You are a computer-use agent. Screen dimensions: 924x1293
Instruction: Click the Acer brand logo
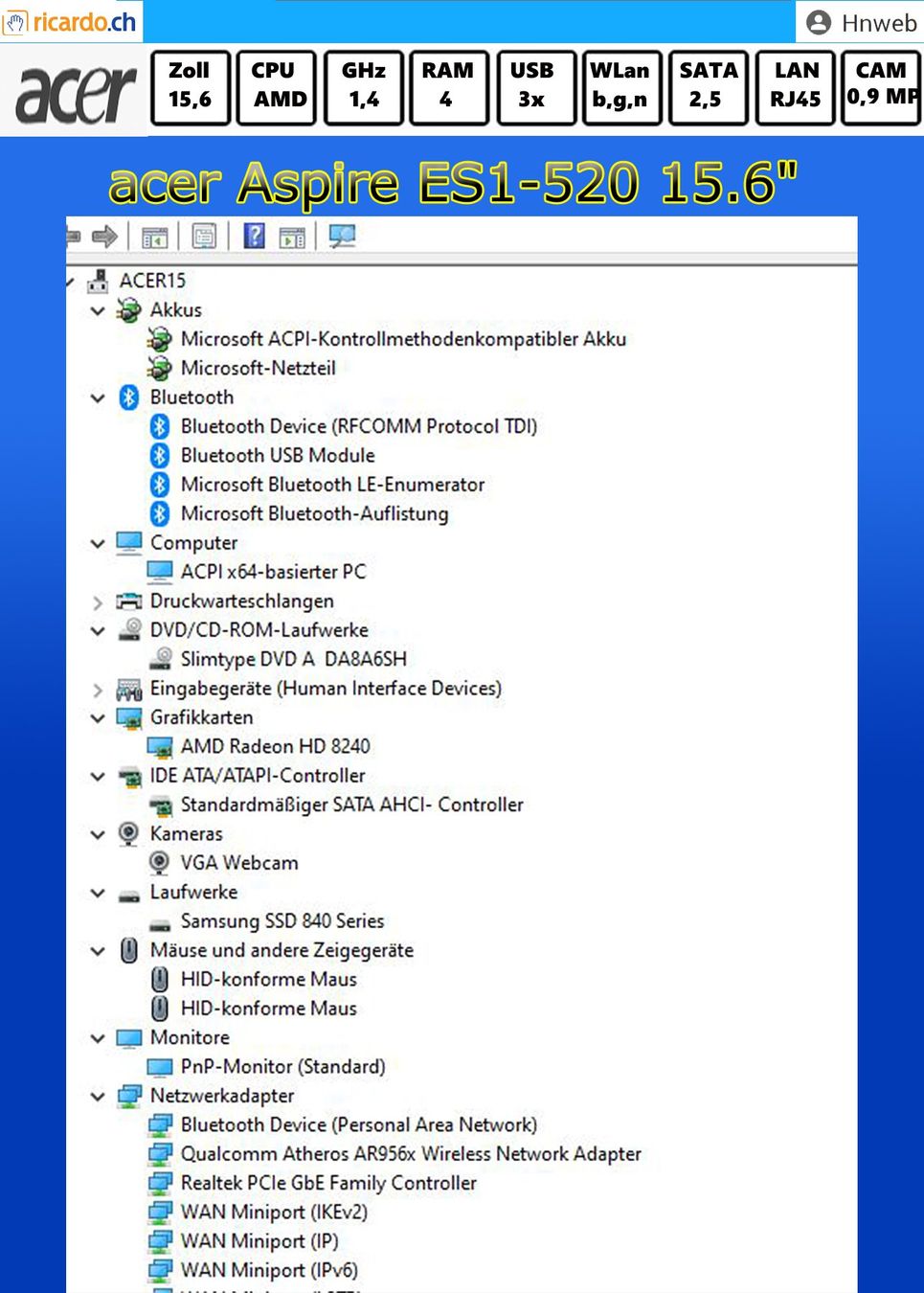click(75, 94)
